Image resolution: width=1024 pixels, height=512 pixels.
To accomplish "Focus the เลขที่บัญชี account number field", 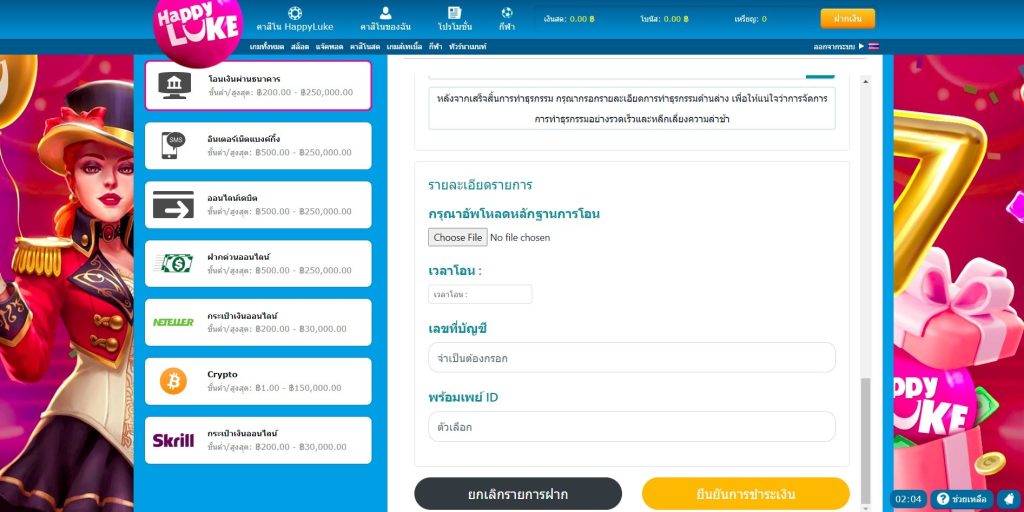I will 632,358.
